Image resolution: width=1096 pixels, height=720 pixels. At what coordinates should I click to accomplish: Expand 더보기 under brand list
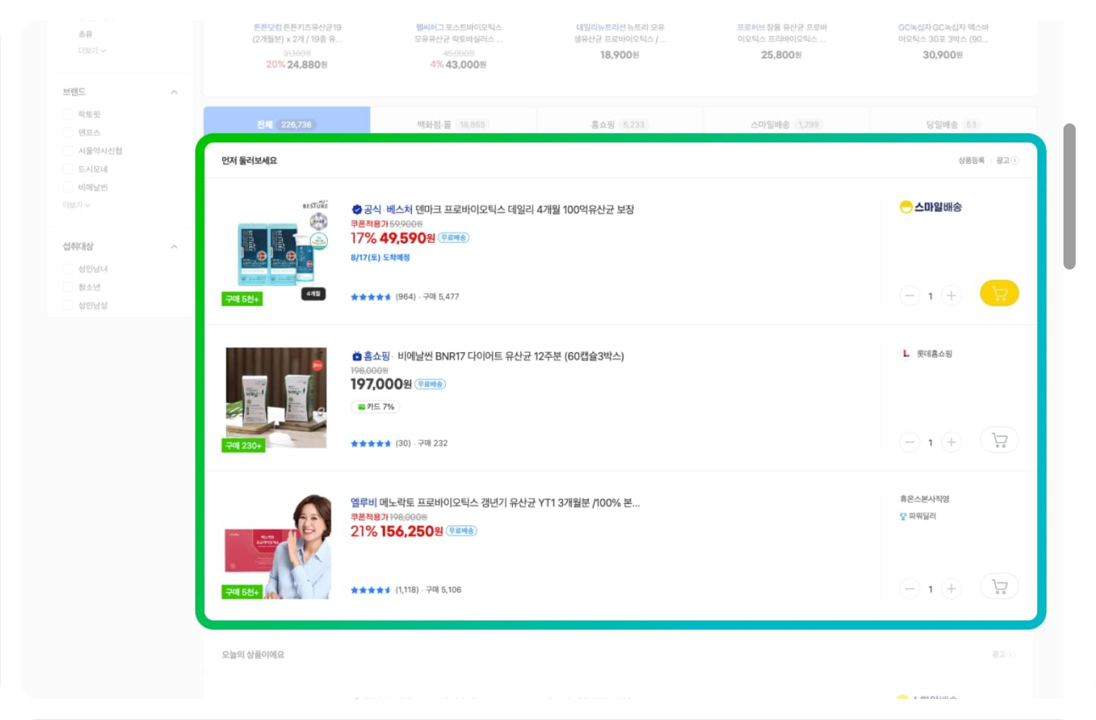tap(76, 206)
